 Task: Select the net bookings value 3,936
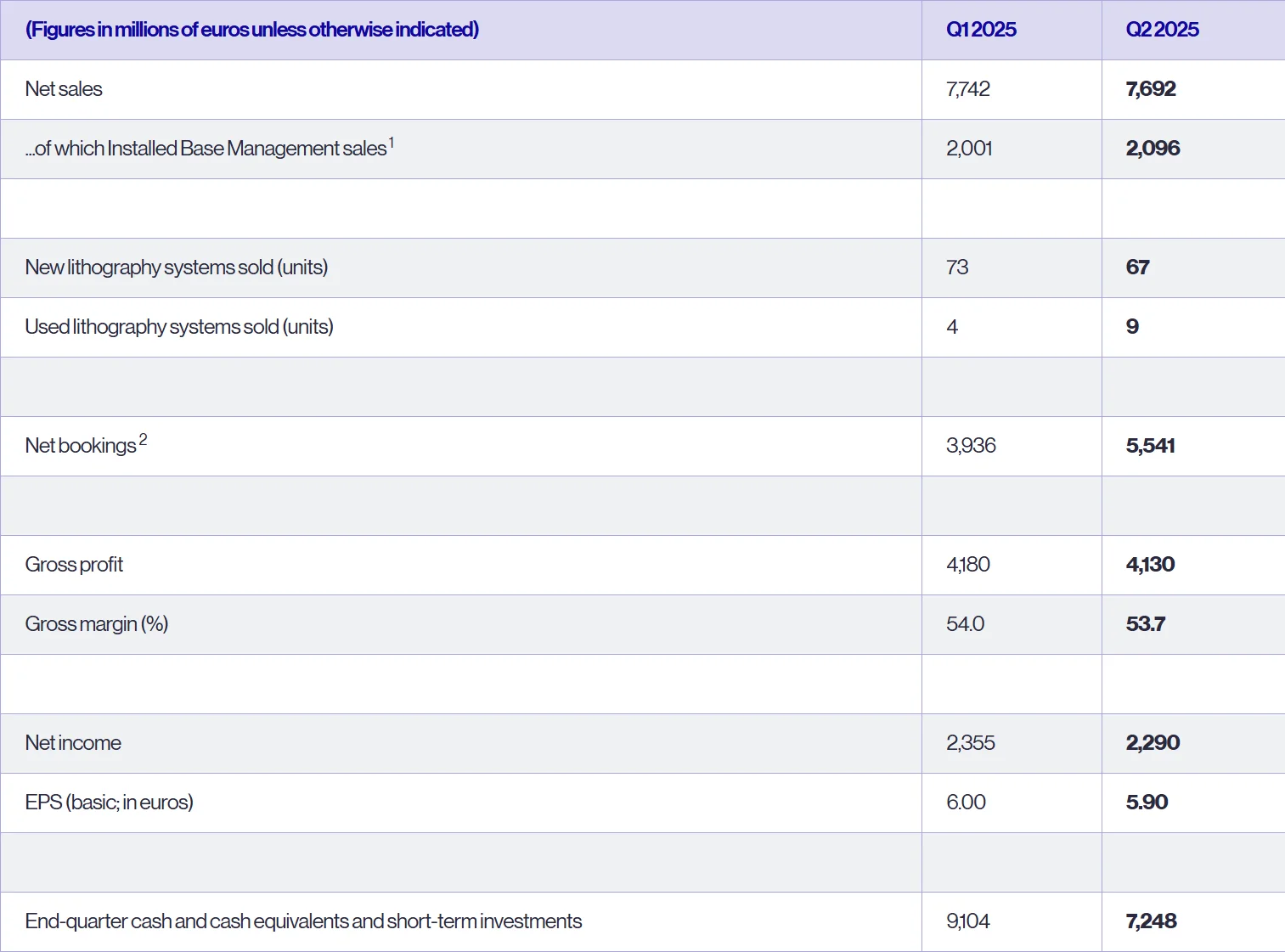click(971, 446)
